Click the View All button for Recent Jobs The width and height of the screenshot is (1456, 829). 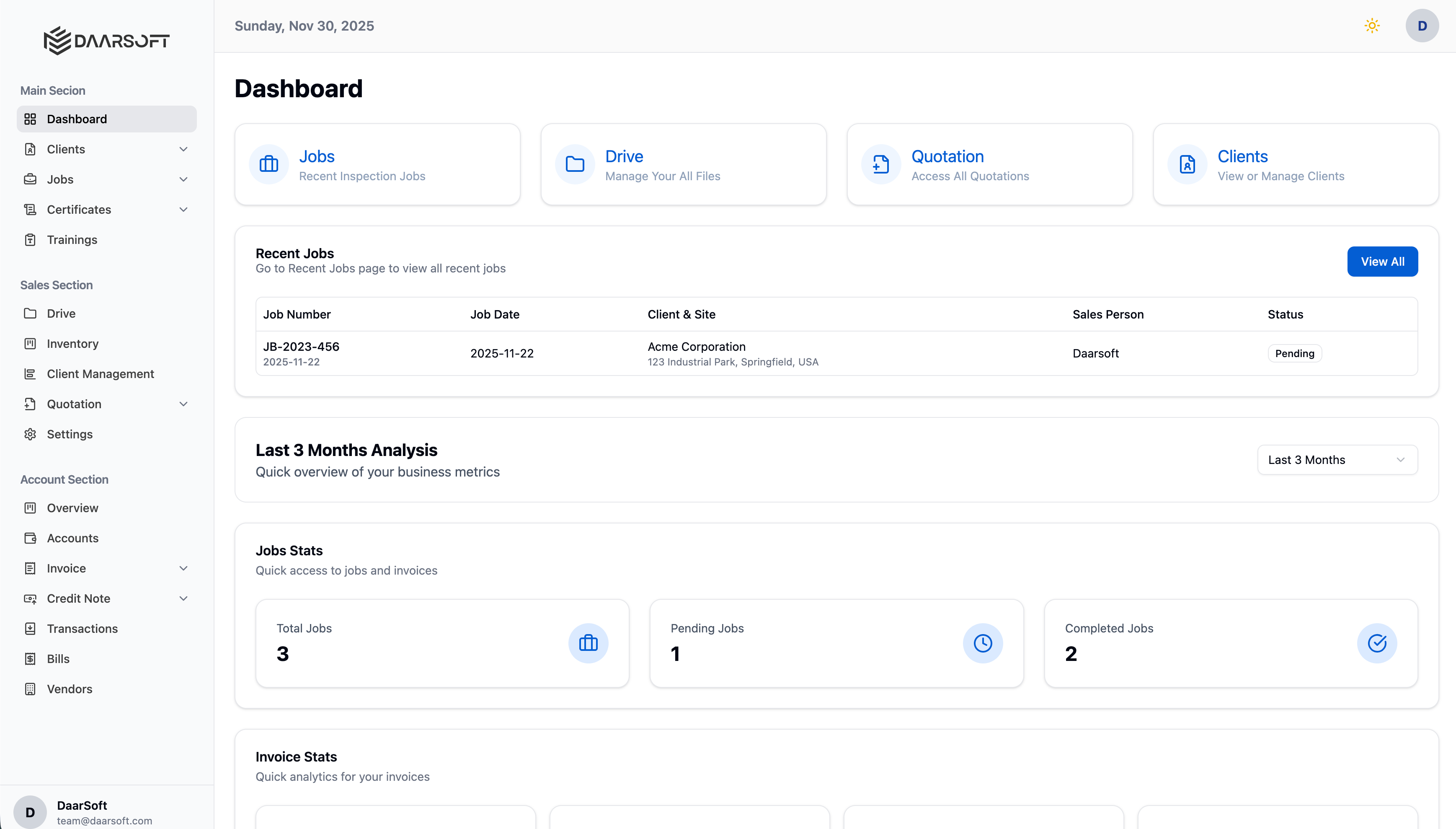pos(1382,262)
